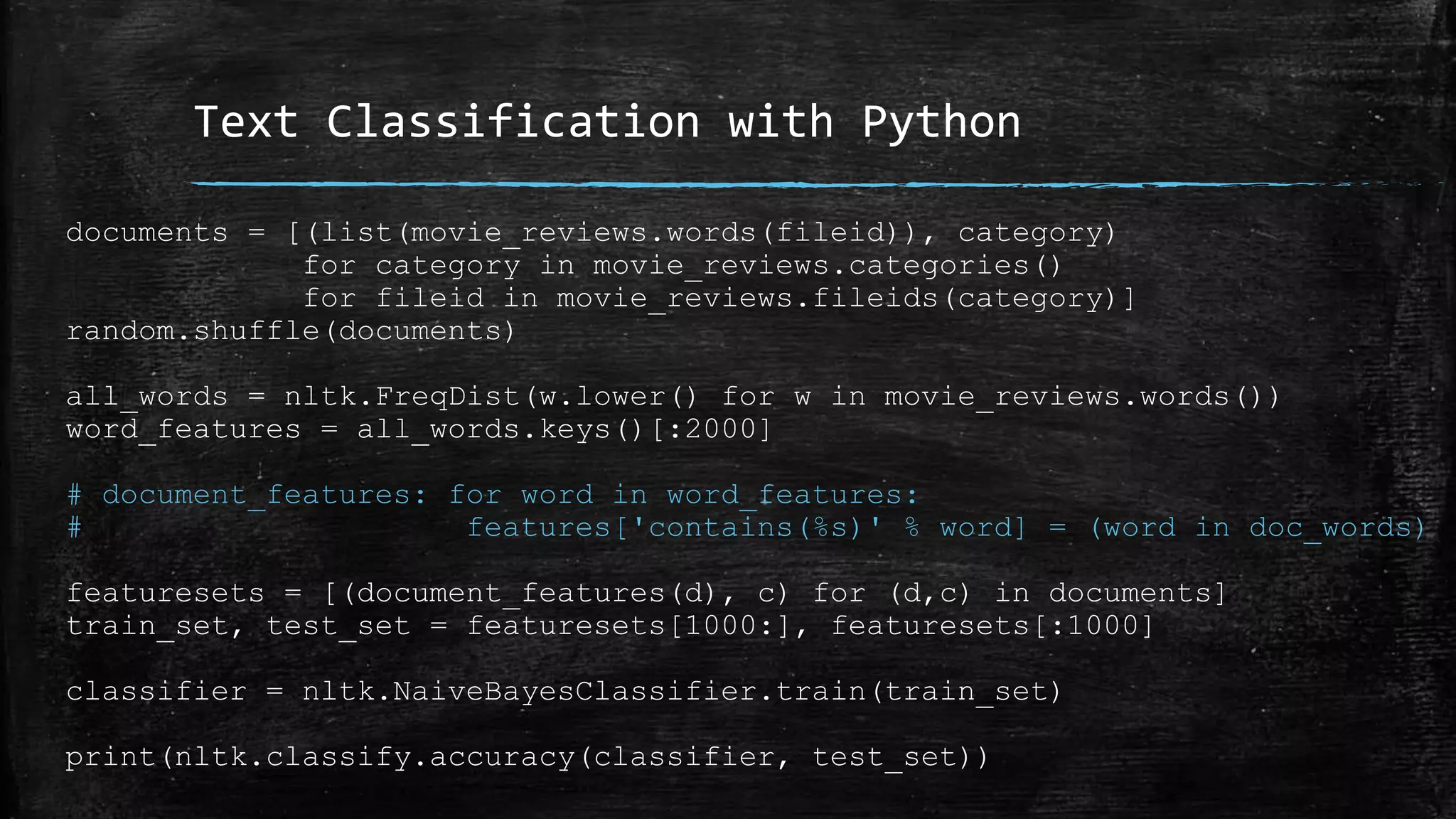
Task: Click 'movie_reviews.words())' in the FreqDist line
Action: coord(1081,397)
